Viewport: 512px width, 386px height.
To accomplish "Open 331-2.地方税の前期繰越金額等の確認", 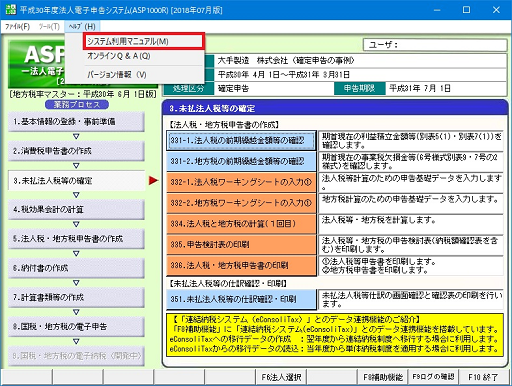I will pos(241,161).
